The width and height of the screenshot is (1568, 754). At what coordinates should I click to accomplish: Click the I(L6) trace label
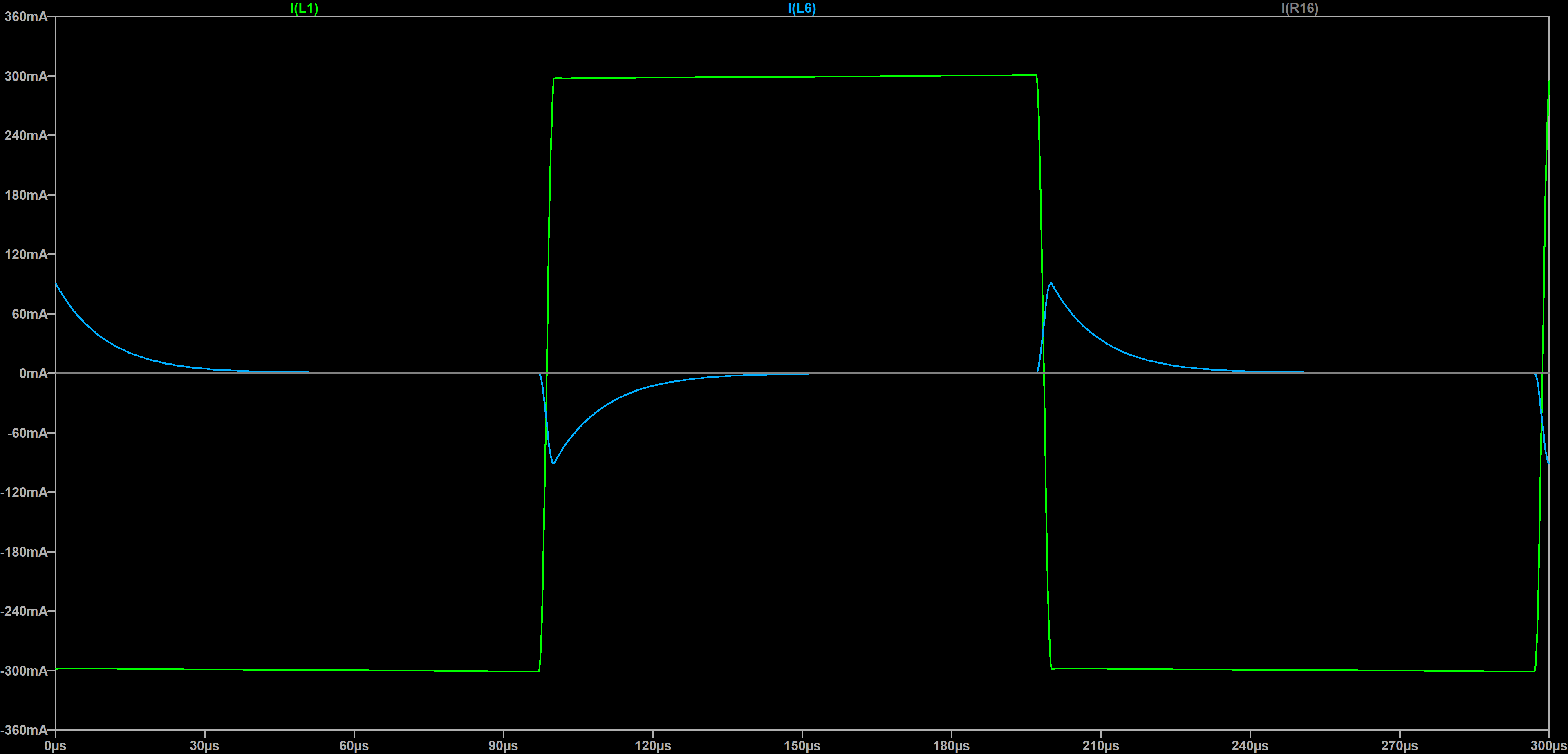pyautogui.click(x=802, y=8)
